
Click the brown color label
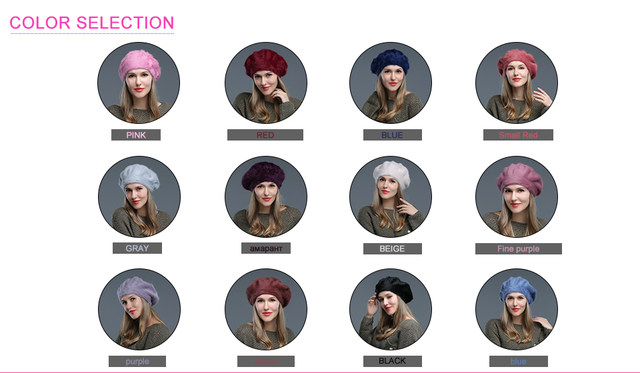pyautogui.click(x=266, y=362)
